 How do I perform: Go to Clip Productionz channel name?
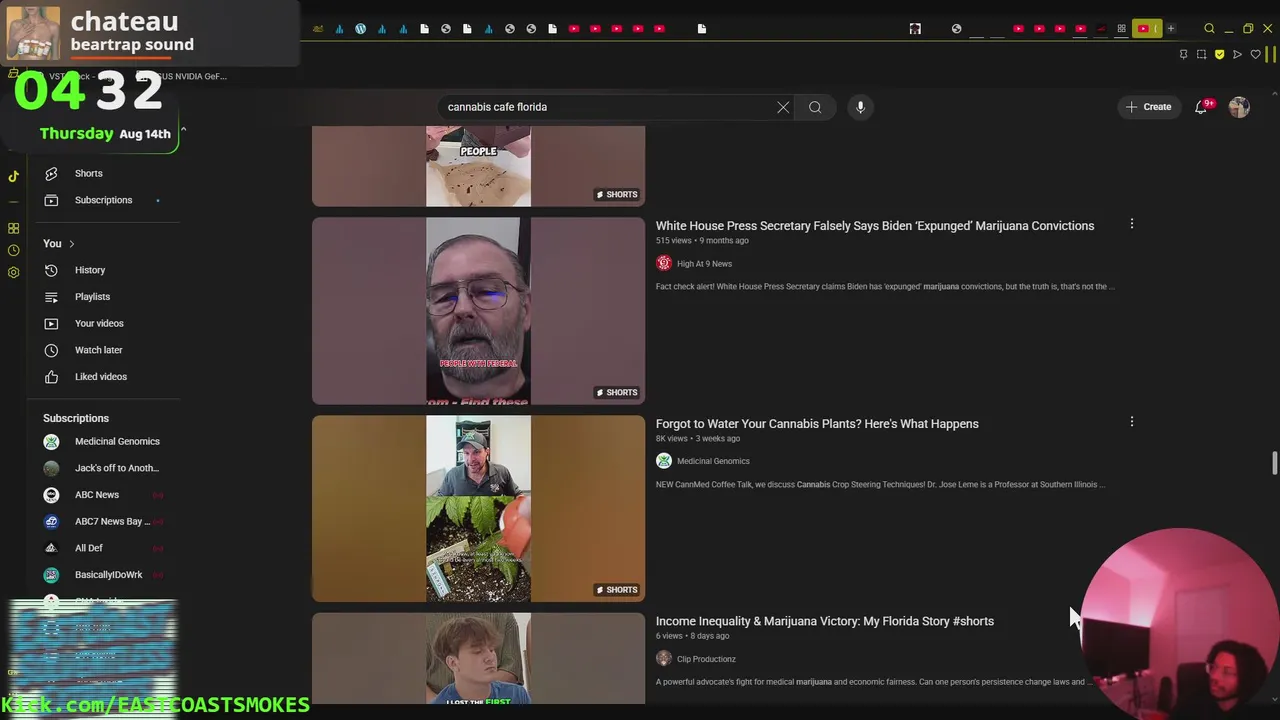click(x=706, y=659)
